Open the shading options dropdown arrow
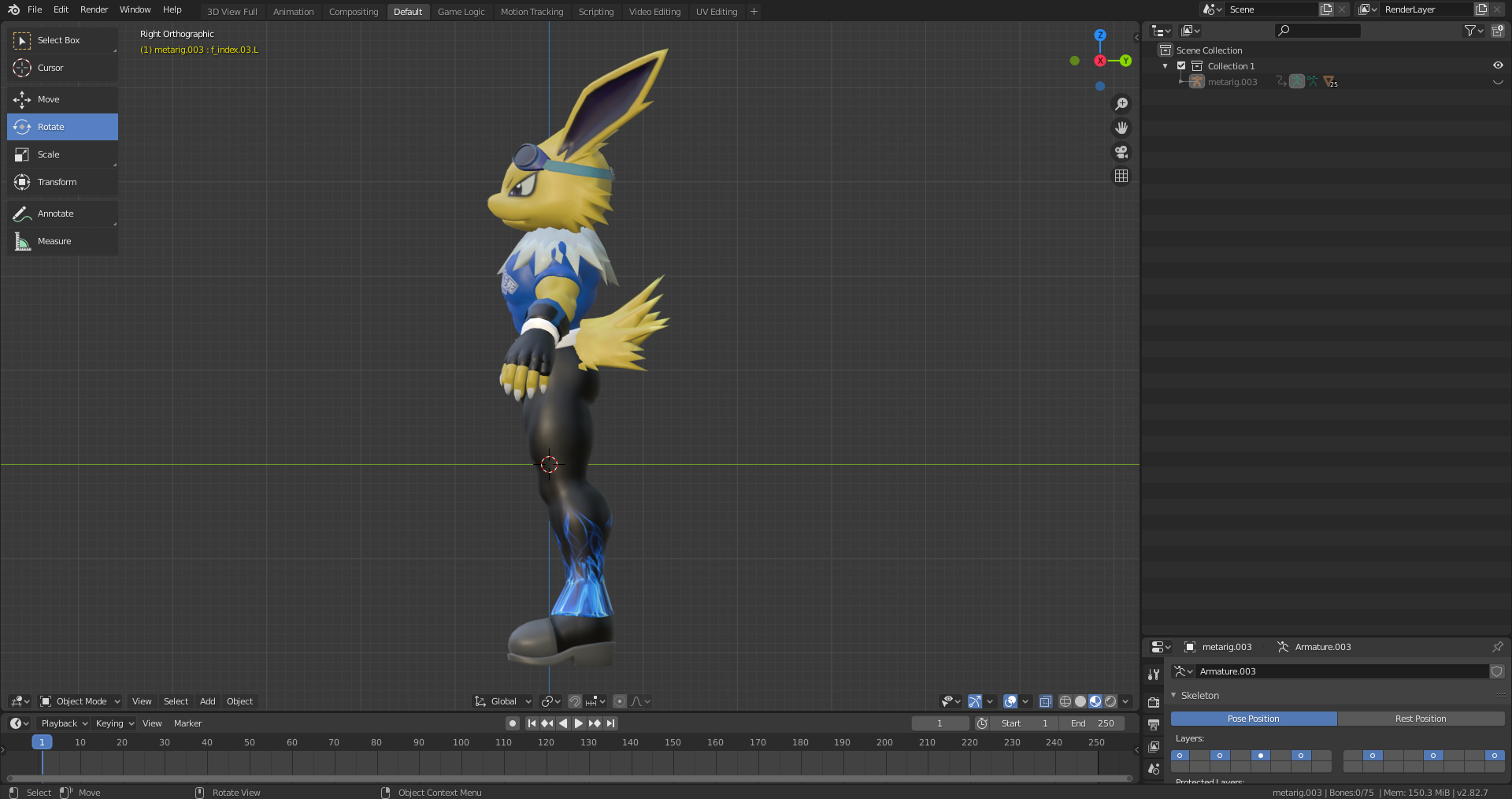The width and height of the screenshot is (1512, 799). (1126, 701)
